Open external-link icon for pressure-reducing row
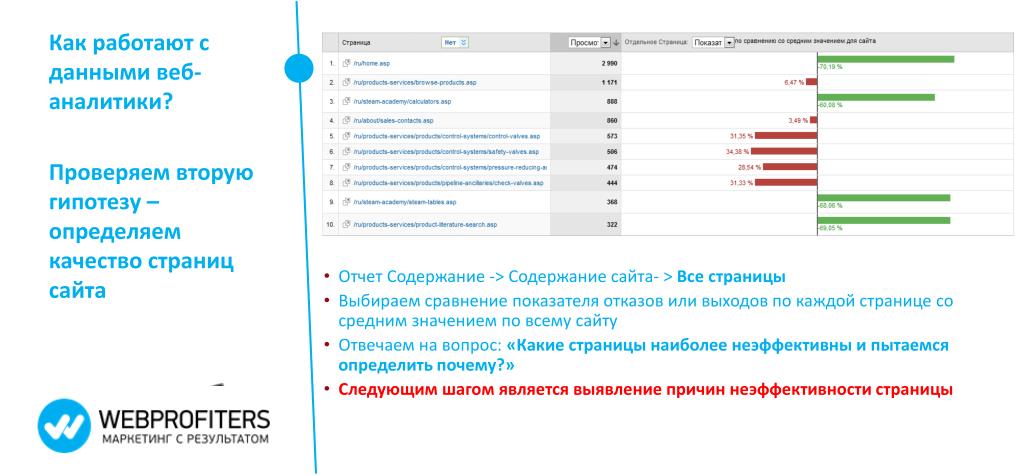Viewport: 1023px width, 476px height. (x=346, y=168)
